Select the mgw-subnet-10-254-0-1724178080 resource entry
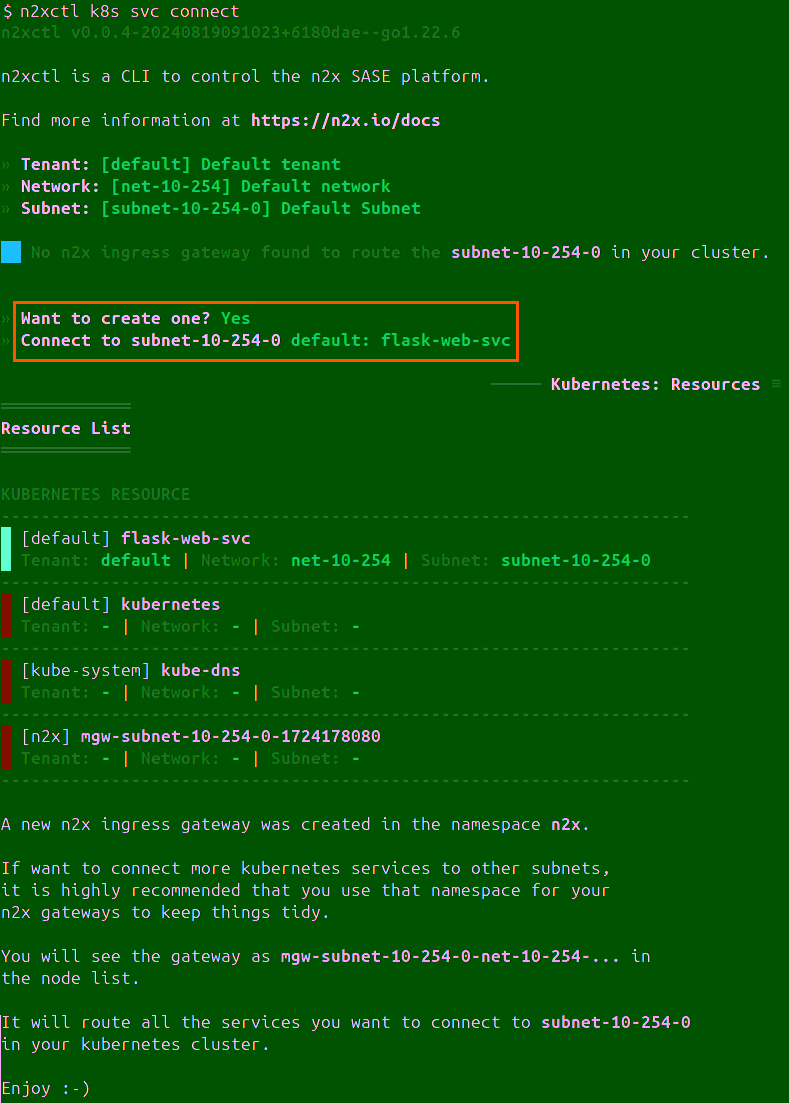The width and height of the screenshot is (789, 1103). [x=250, y=736]
